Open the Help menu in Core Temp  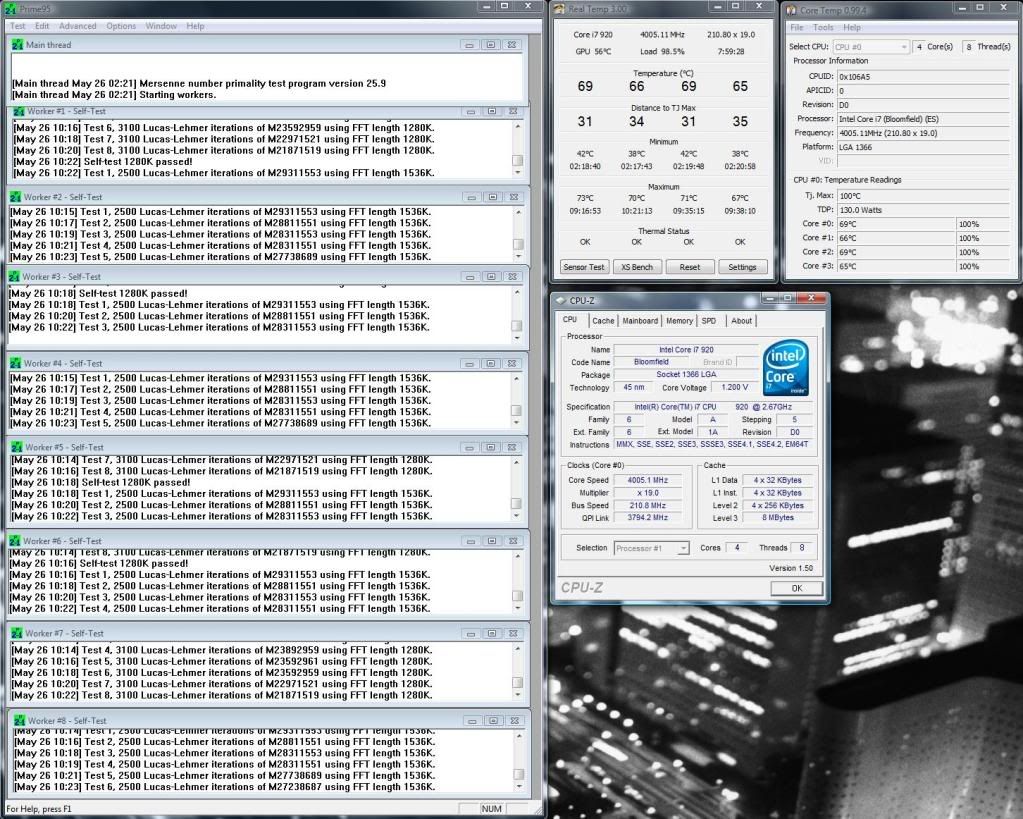tap(852, 27)
